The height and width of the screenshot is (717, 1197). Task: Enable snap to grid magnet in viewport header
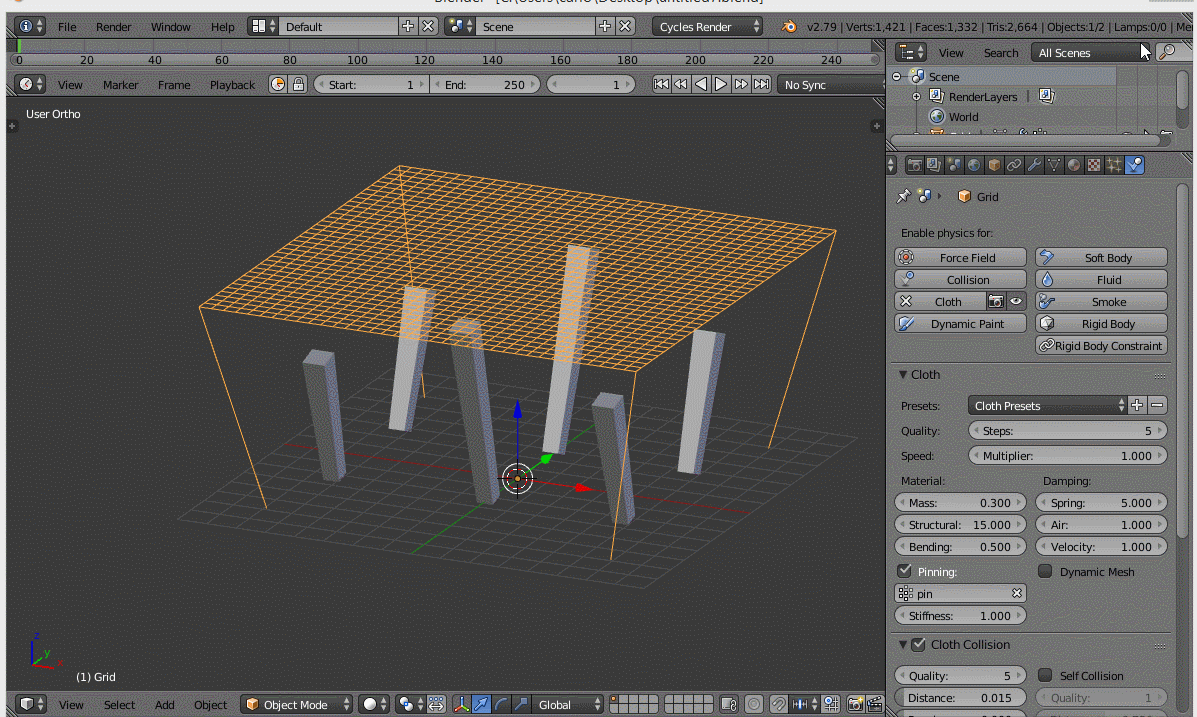(778, 705)
